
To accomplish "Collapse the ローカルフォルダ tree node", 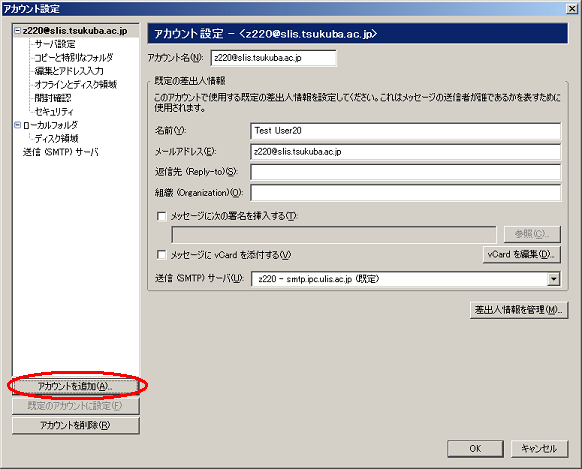I will pos(17,125).
